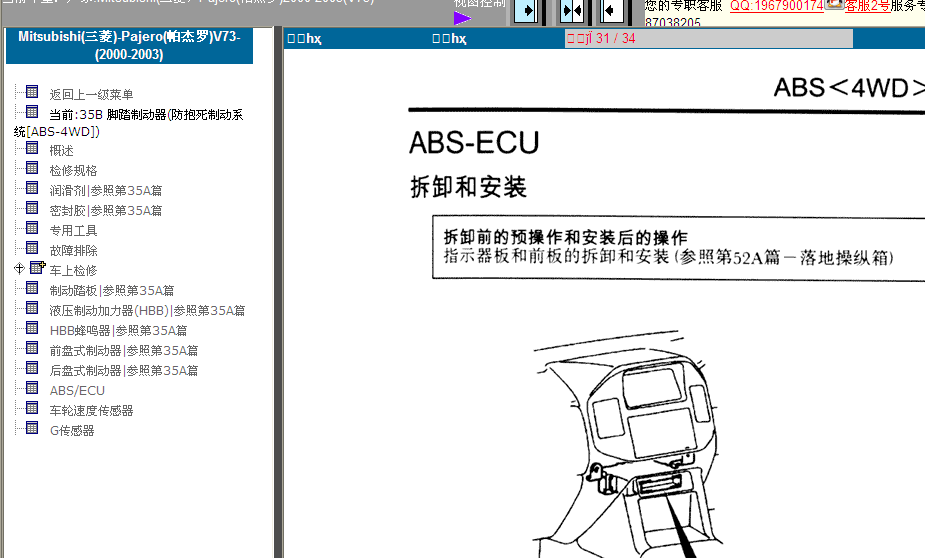Open 液压制动加力器(HBB)|参照第35A篇
Screen dimensions: 925x558
[x=147, y=311]
